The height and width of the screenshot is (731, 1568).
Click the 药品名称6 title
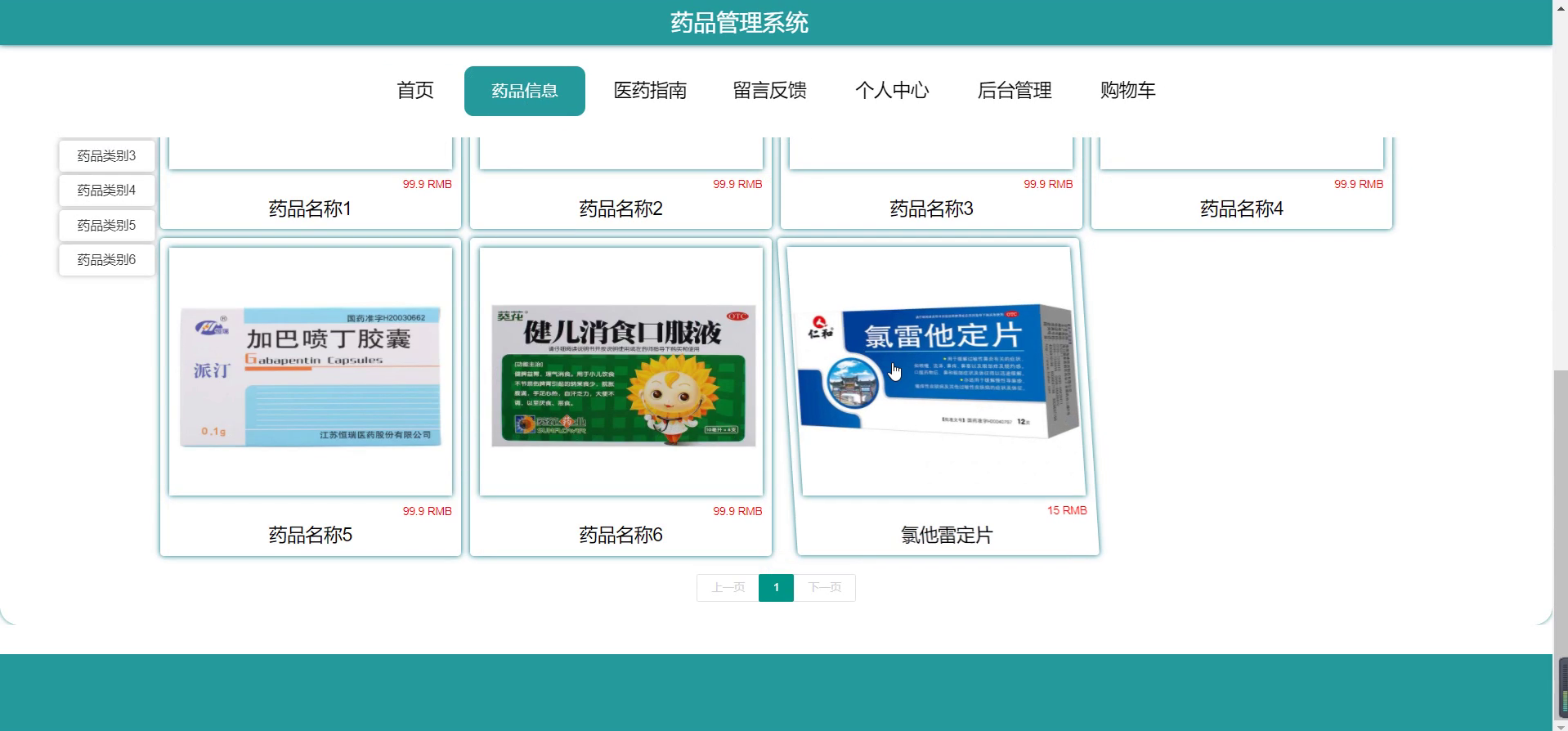[620, 536]
